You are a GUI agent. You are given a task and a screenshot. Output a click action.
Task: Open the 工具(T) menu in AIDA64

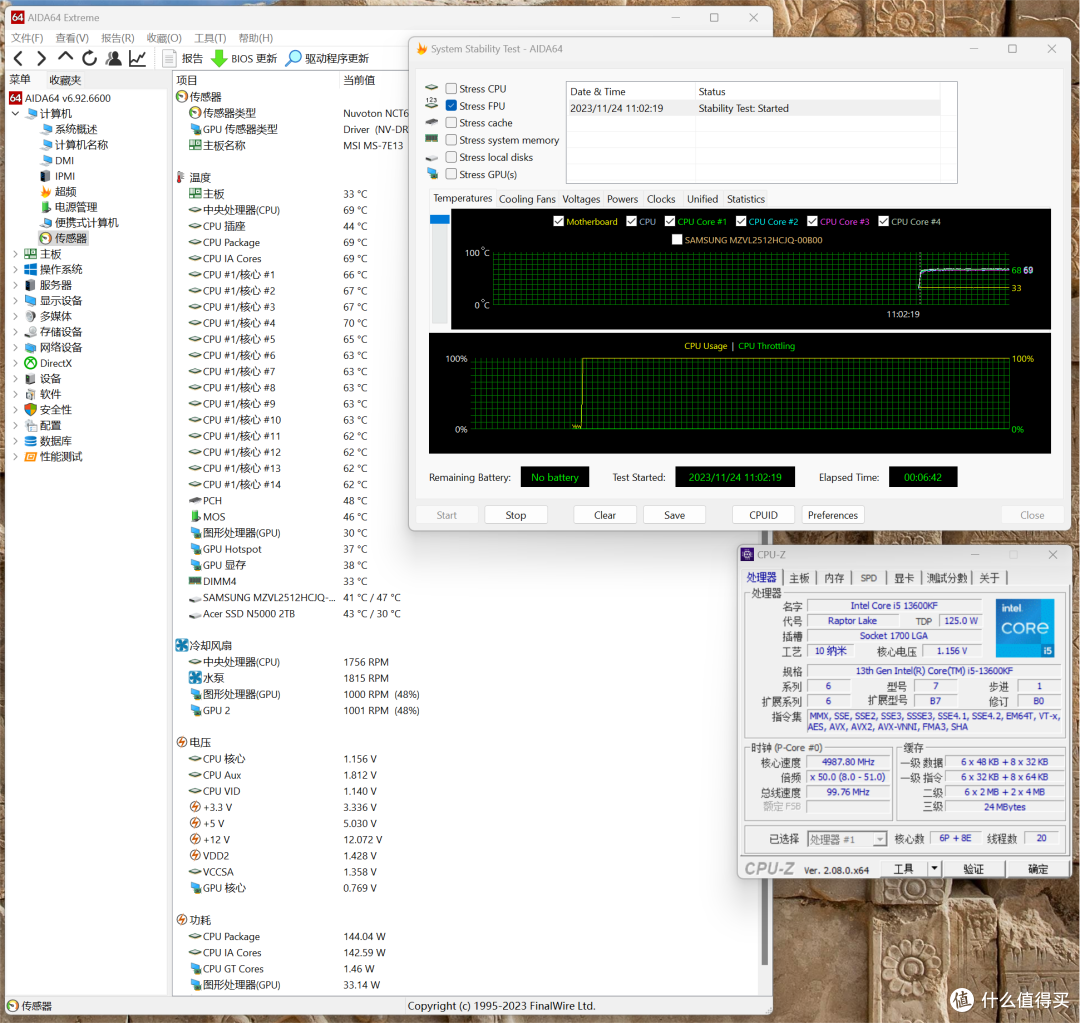(210, 38)
